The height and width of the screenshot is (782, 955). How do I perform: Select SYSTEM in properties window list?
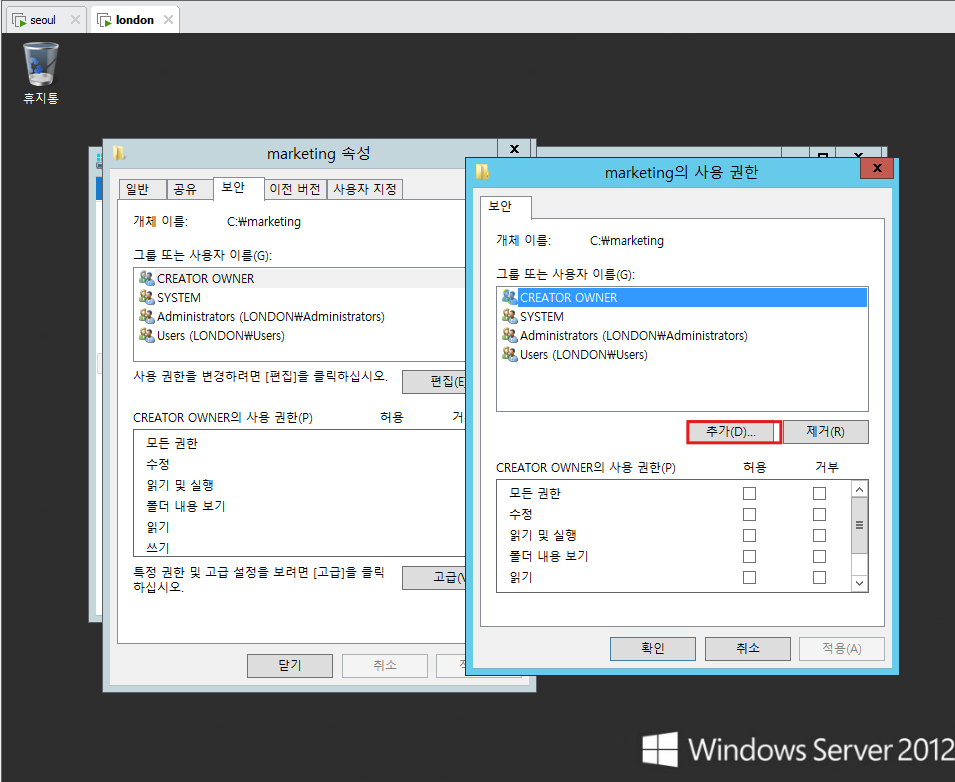pos(300,298)
